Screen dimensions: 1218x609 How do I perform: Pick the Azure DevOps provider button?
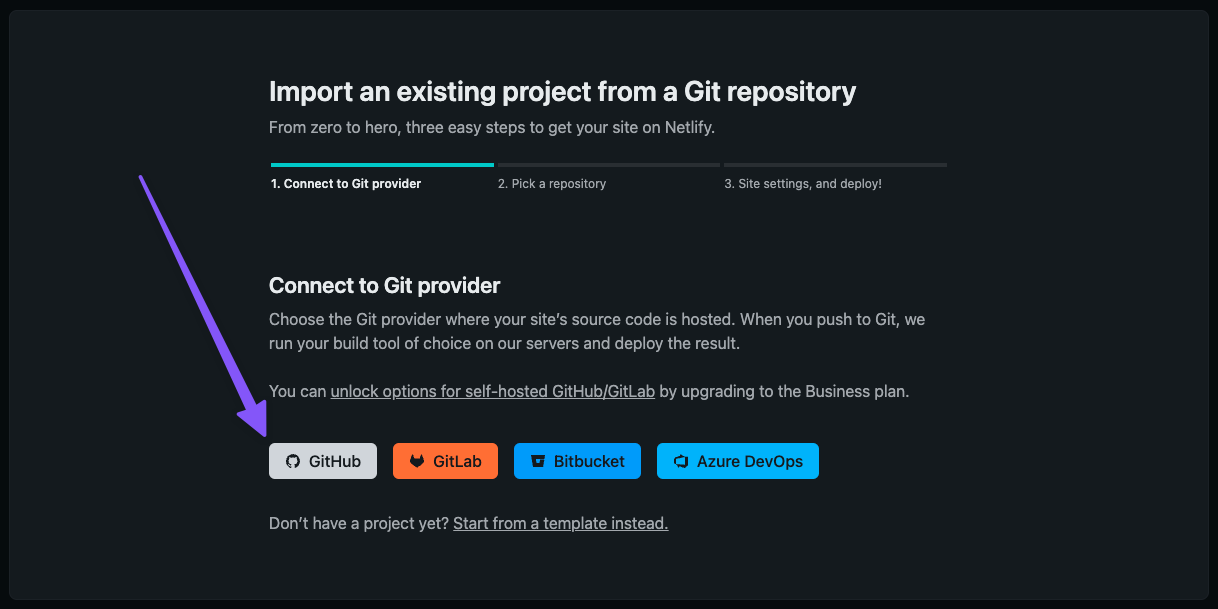738,461
